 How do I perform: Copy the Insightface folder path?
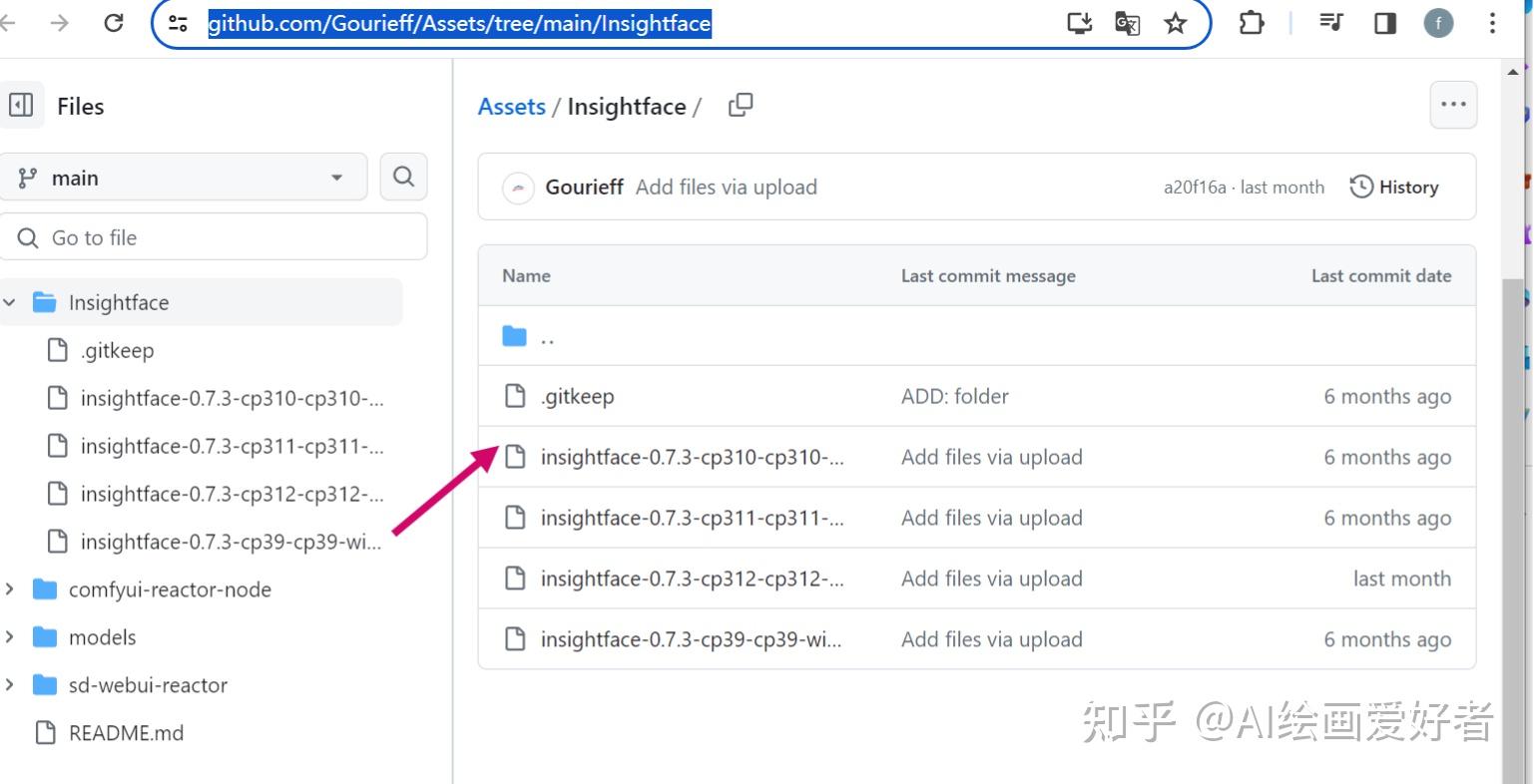(740, 104)
